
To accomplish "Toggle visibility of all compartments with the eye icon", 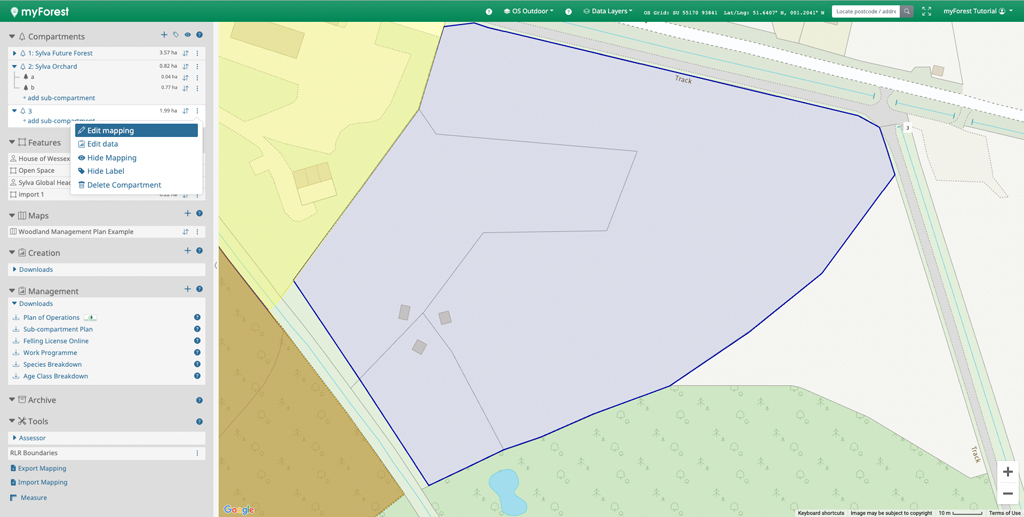I will [x=187, y=35].
